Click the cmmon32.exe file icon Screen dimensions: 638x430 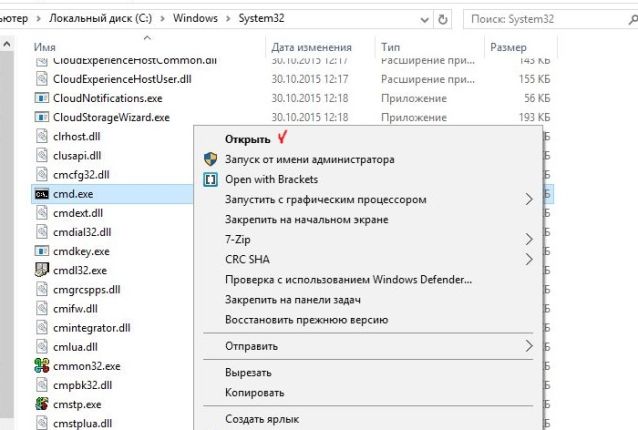click(42, 366)
